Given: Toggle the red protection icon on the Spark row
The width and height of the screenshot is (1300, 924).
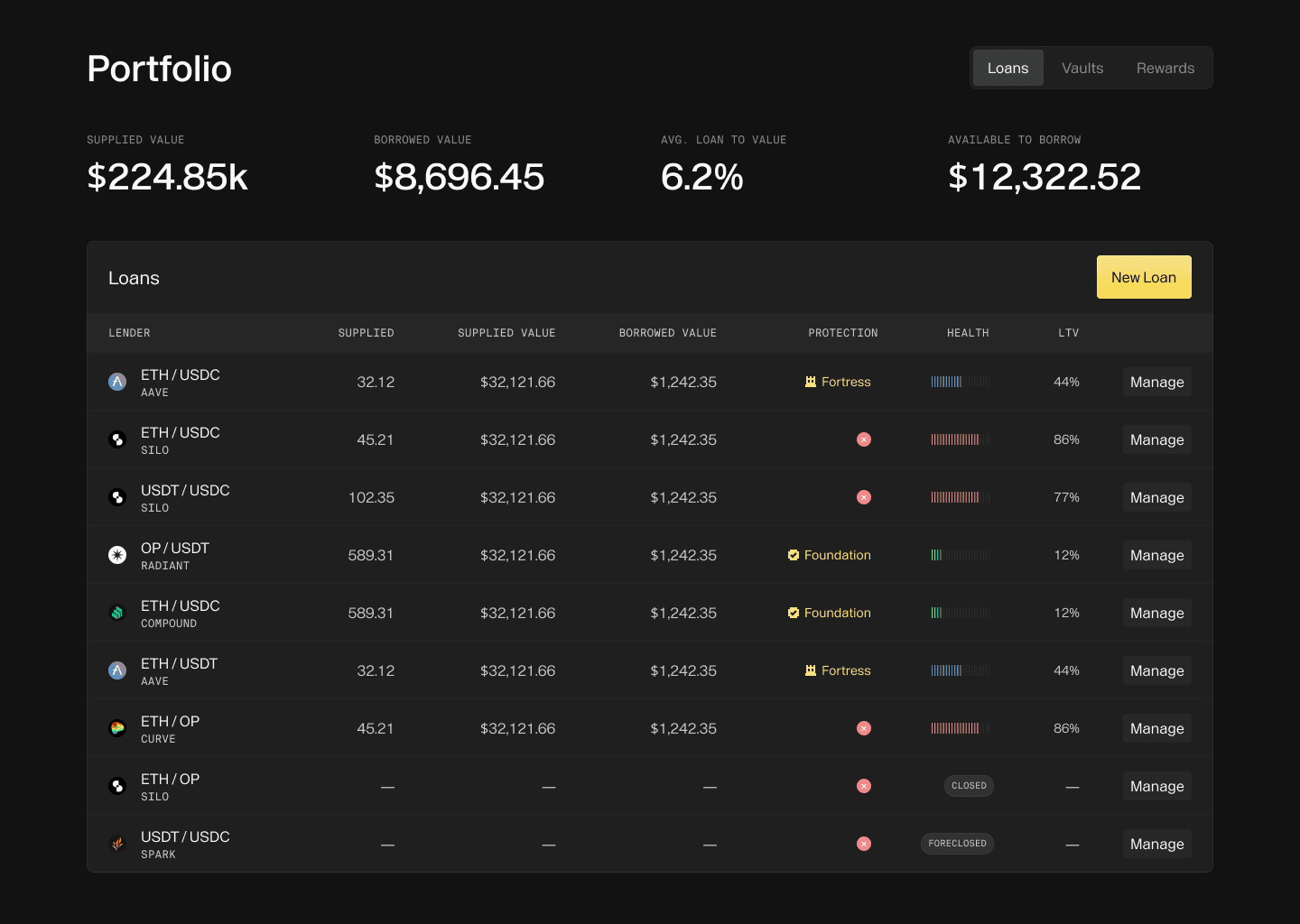Looking at the screenshot, I should pyautogui.click(x=864, y=844).
